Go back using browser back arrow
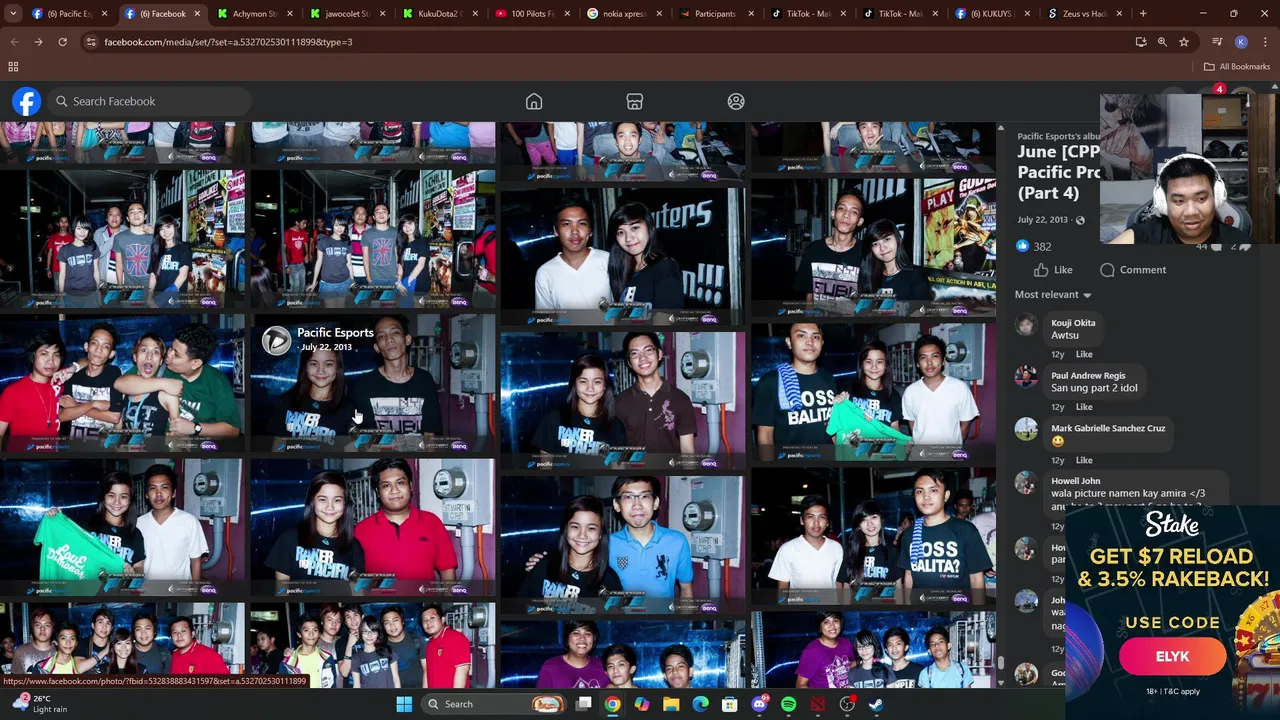Image resolution: width=1280 pixels, height=720 pixels. coord(14,42)
